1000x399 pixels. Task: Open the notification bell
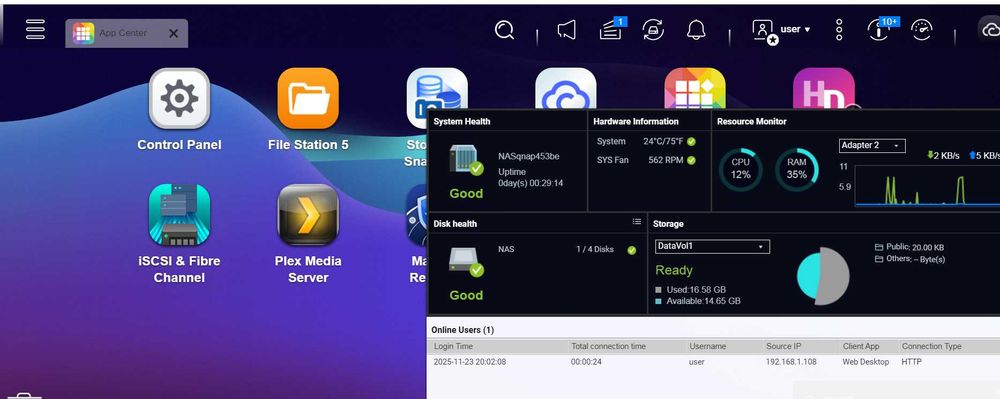point(696,30)
